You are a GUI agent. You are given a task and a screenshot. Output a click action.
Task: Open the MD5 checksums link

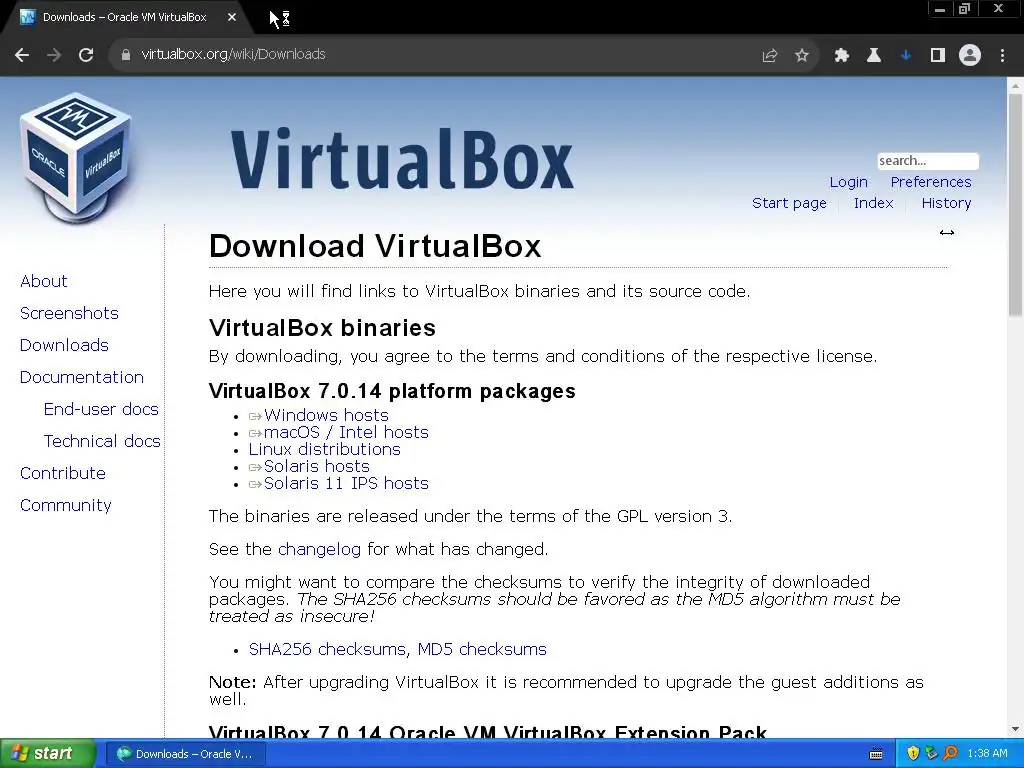[x=482, y=649]
